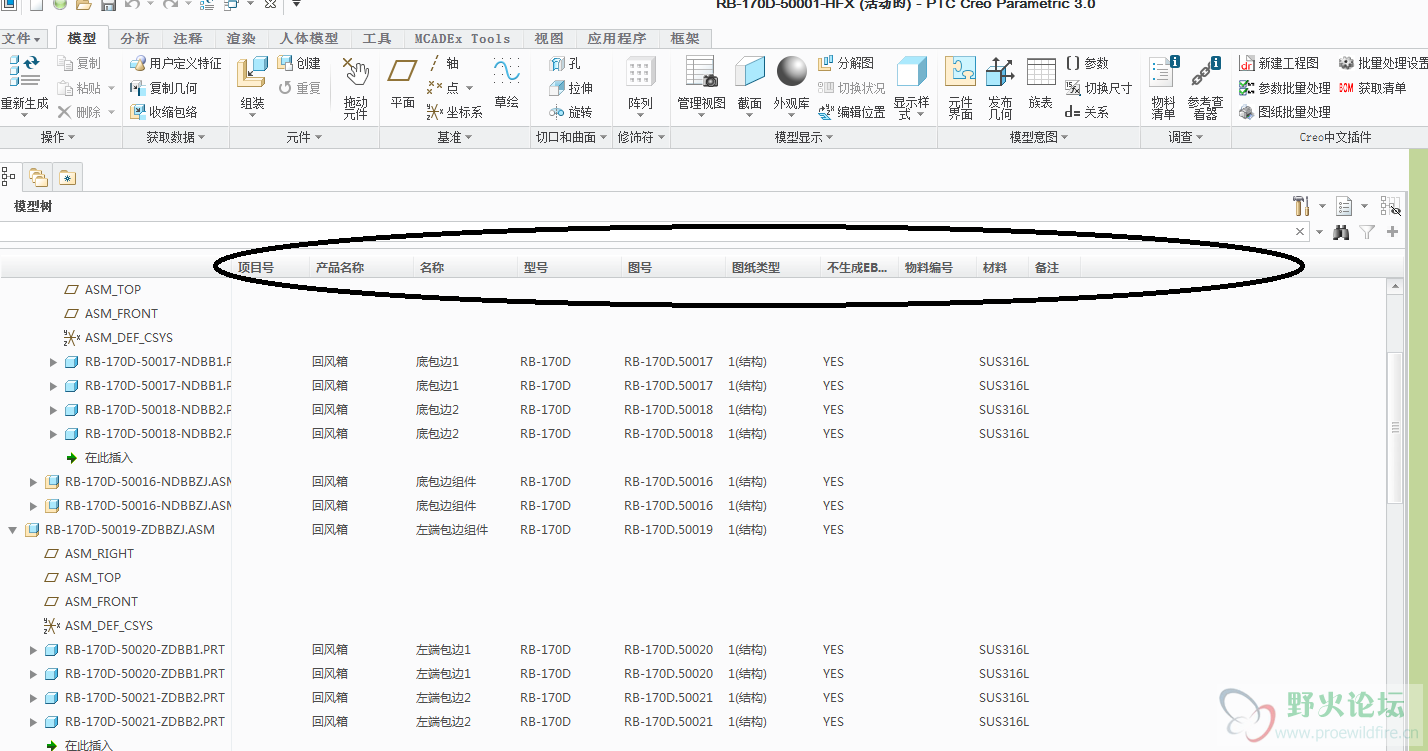Switch to the 渲染 ribbon tab
The height and width of the screenshot is (751, 1428).
point(241,39)
